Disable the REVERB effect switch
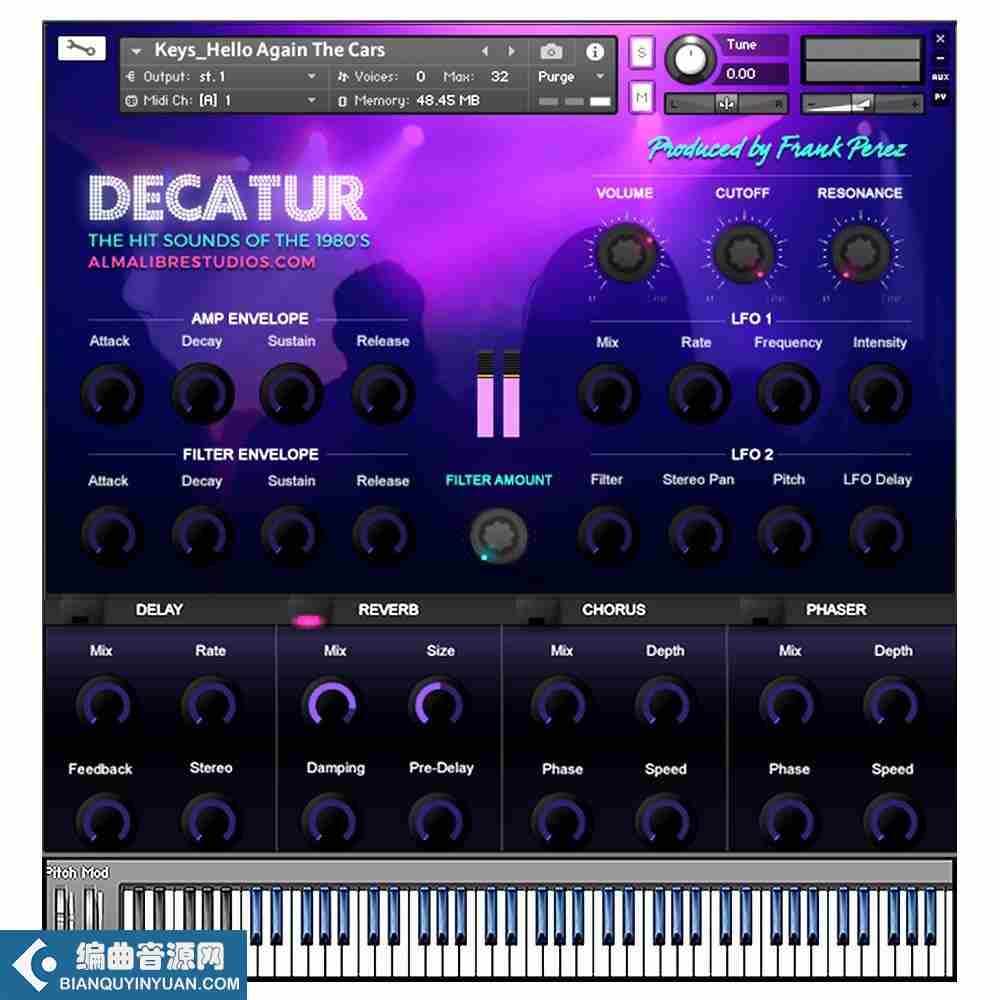Viewport: 1000px width, 1000px height. tap(309, 611)
